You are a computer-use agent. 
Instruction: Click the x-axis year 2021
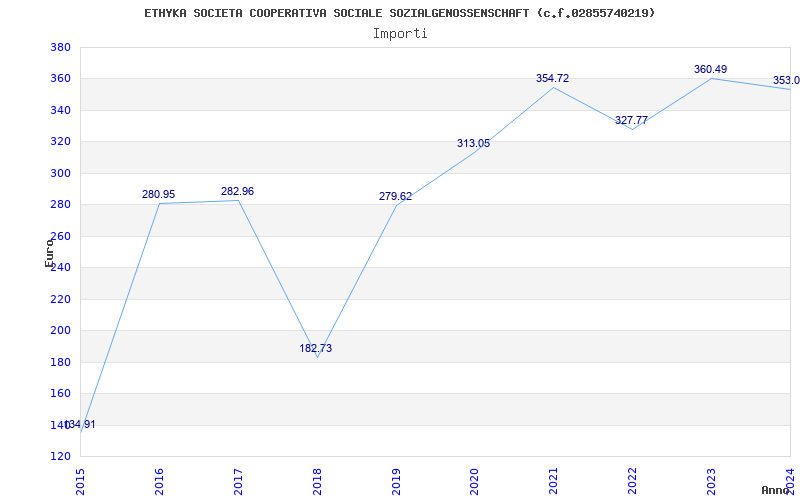(554, 481)
